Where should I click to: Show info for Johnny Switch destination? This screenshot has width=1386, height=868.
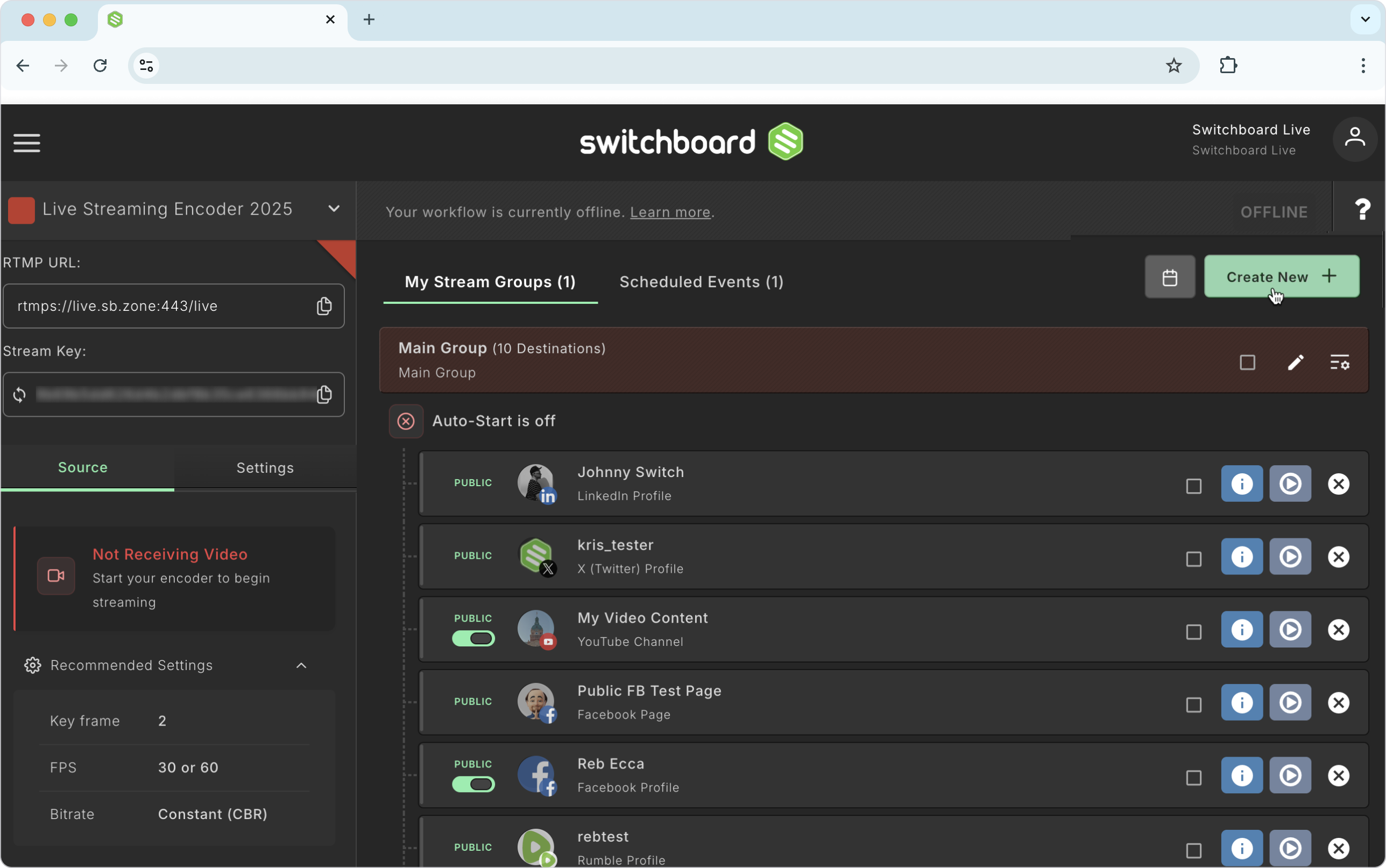(1241, 484)
